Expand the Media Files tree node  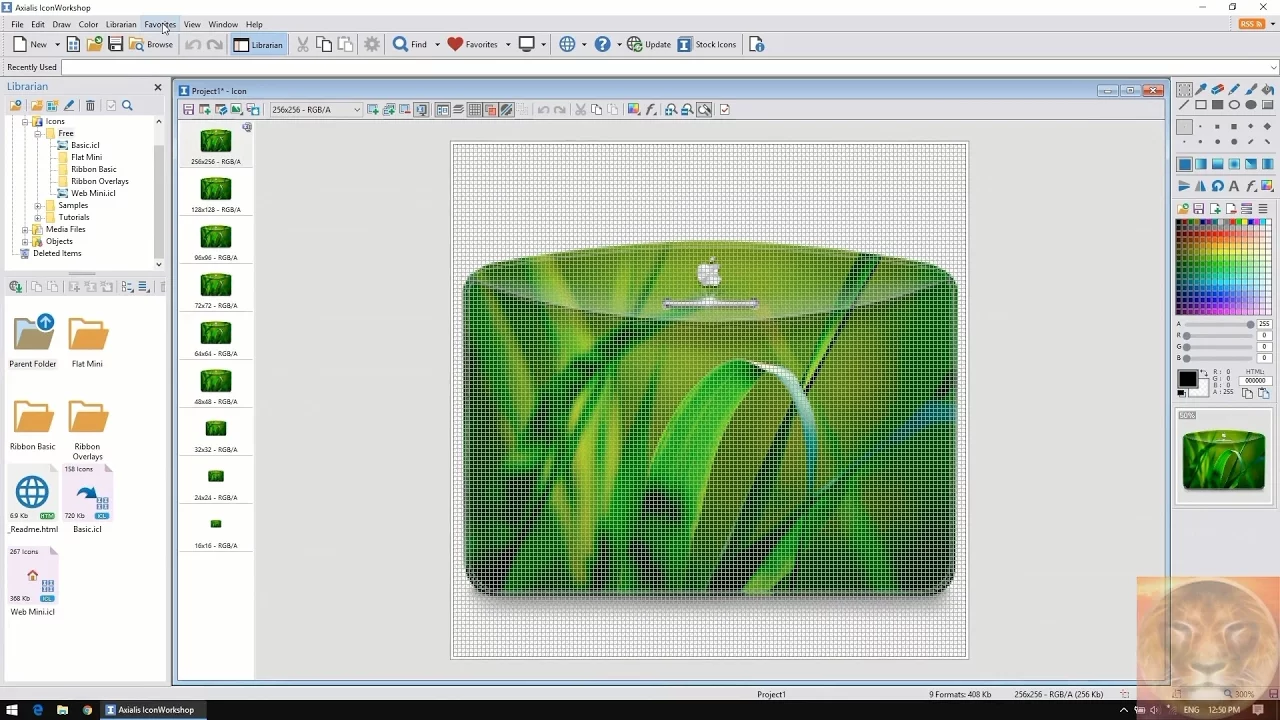coord(25,229)
